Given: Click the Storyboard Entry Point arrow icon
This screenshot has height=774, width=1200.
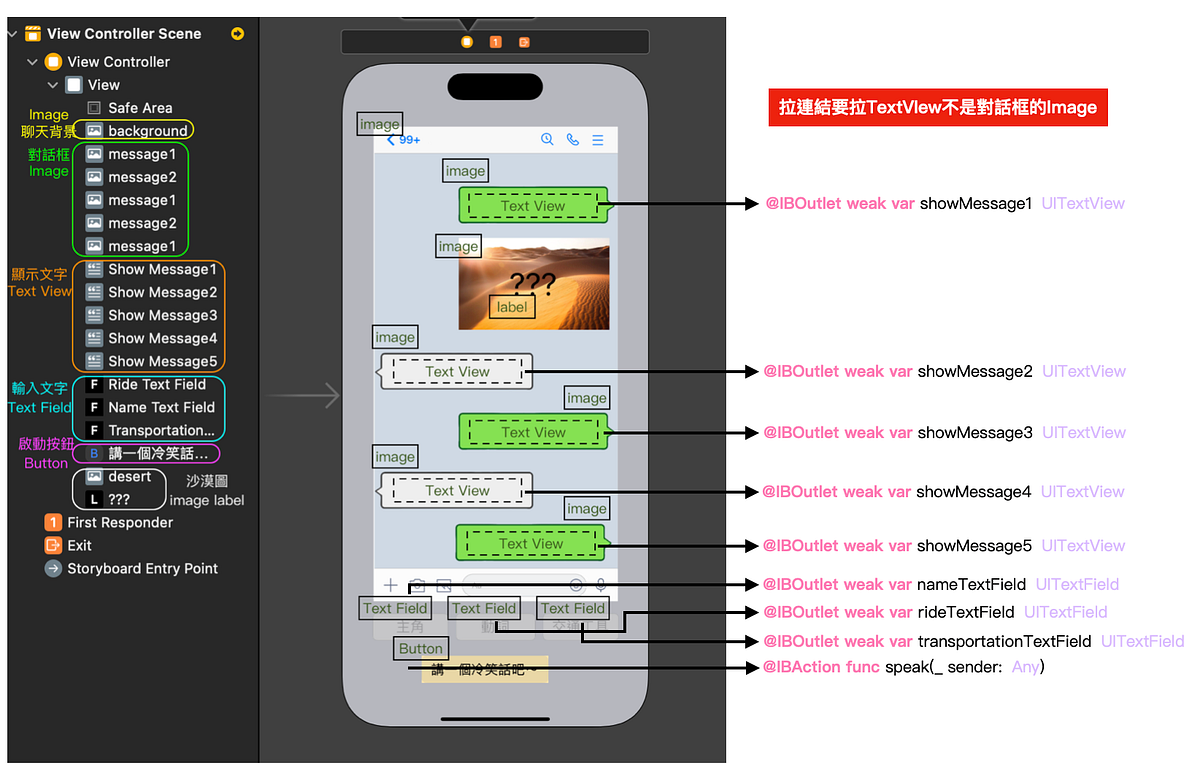Looking at the screenshot, I should coord(52,568).
